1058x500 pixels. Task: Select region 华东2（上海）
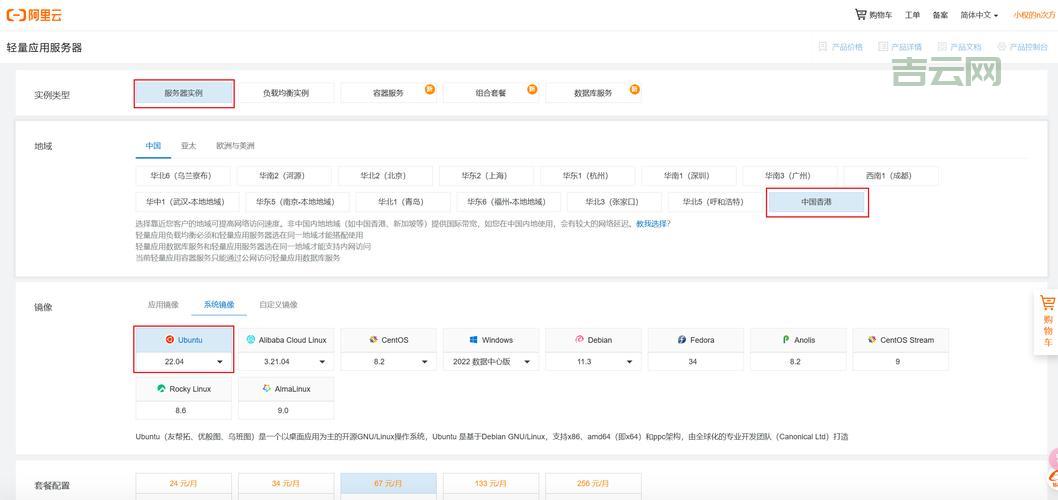click(484, 175)
